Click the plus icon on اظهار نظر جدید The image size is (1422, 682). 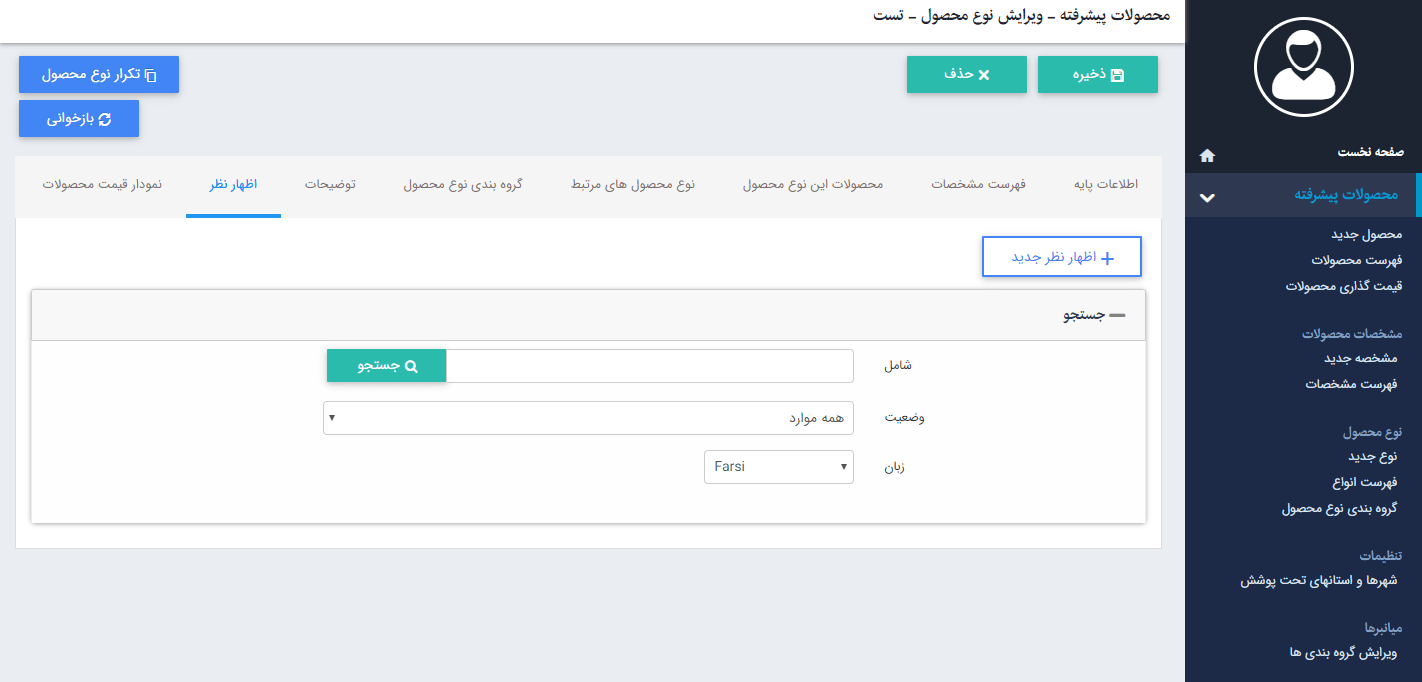pyautogui.click(x=1107, y=257)
